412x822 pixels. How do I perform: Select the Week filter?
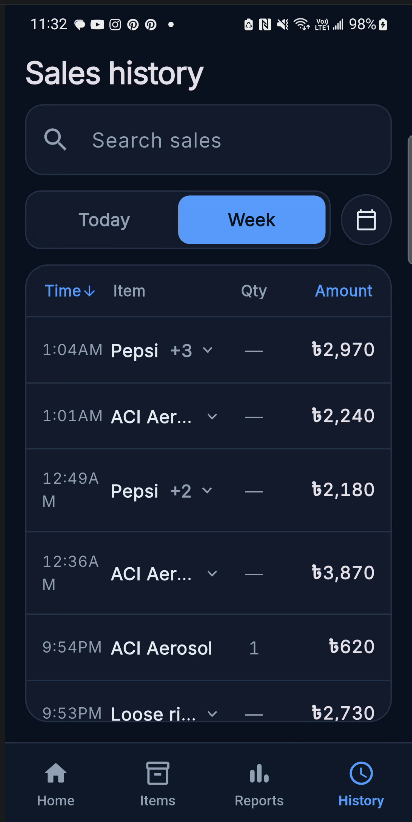point(252,220)
